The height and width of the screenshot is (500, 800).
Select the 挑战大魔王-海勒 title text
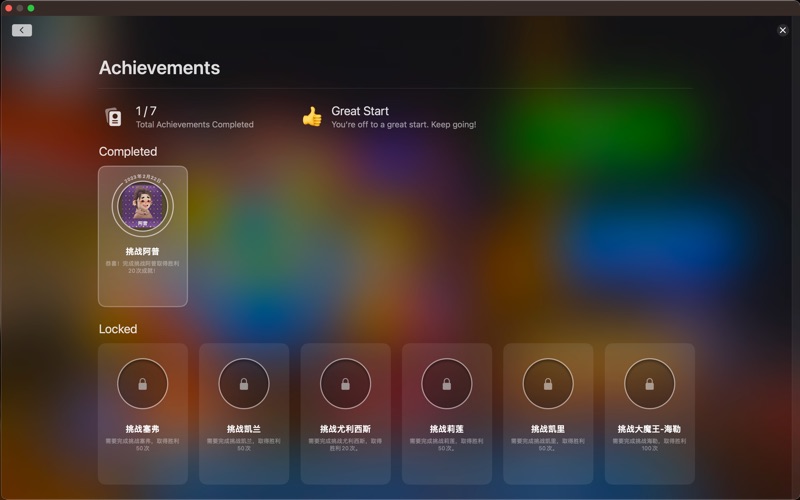pyautogui.click(x=649, y=429)
